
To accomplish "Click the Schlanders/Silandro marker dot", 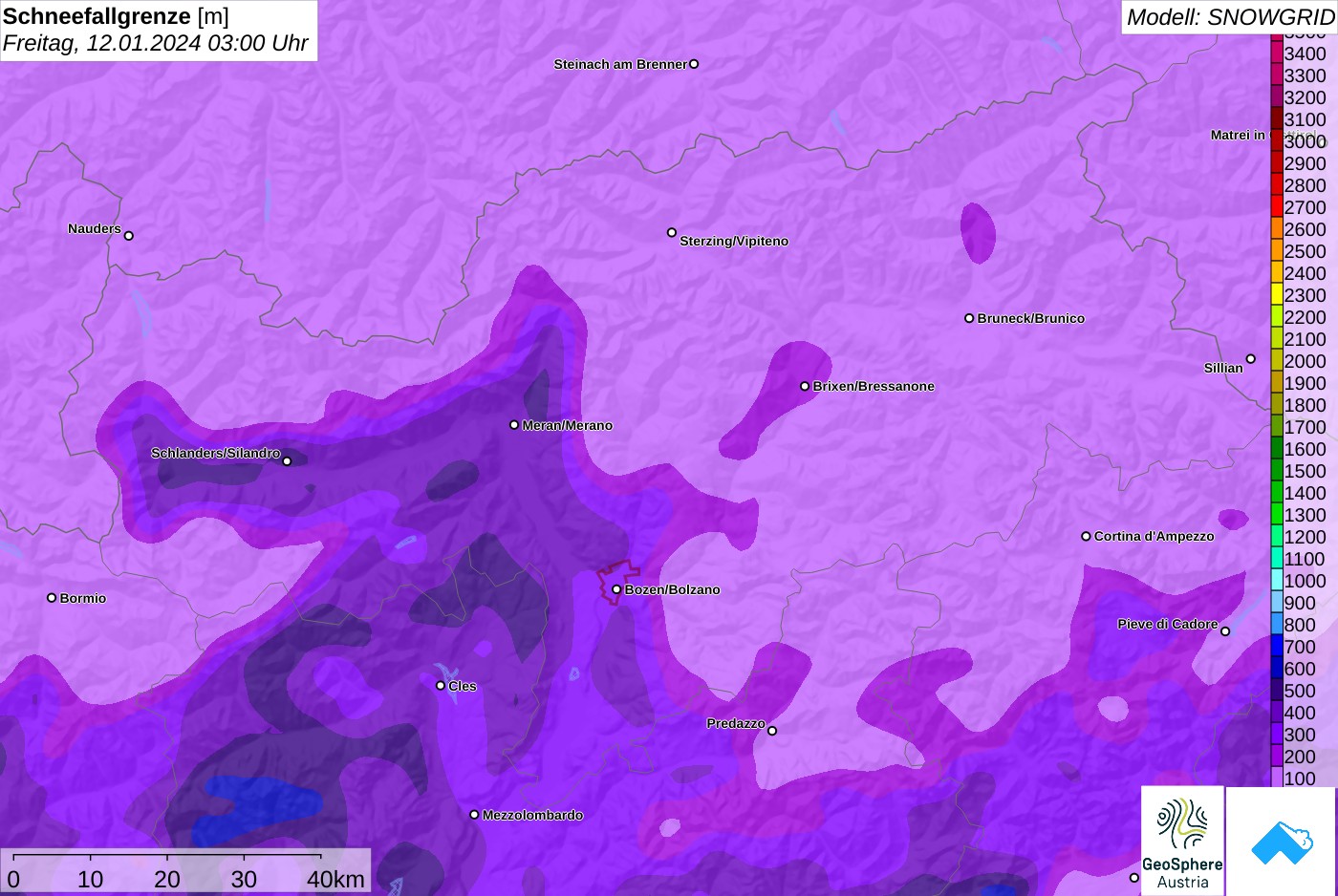I will (x=287, y=461).
